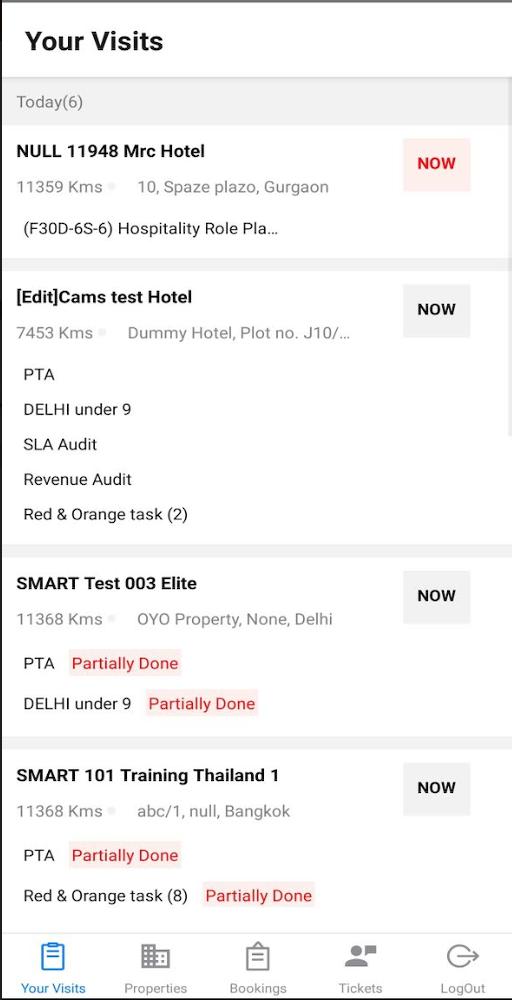Open the Your Visits clipboard icon
This screenshot has width=512, height=1000.
click(x=52, y=957)
